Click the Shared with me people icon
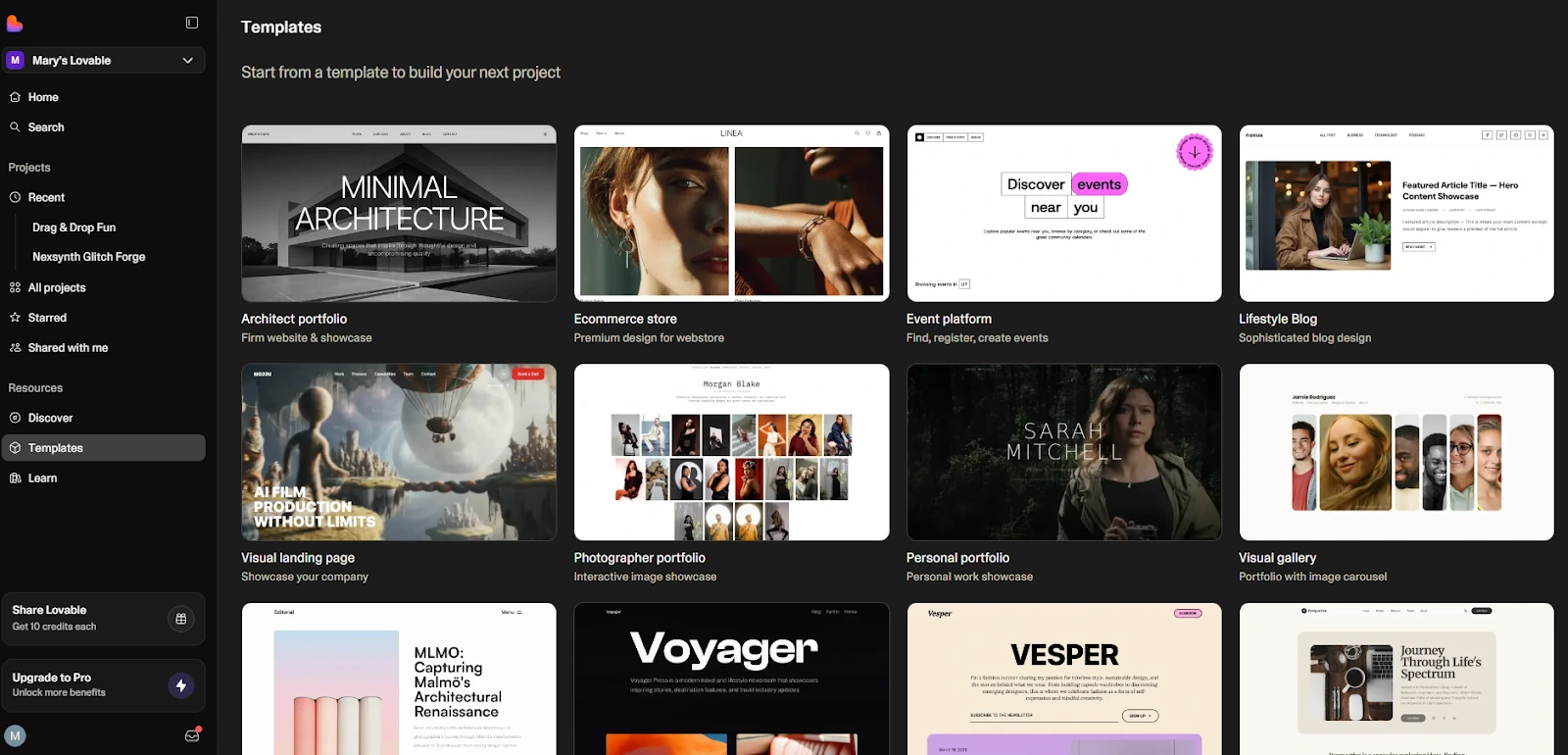 15,347
